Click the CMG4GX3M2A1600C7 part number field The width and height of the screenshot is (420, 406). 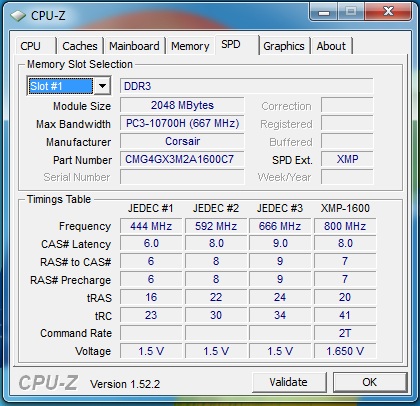pos(182,159)
